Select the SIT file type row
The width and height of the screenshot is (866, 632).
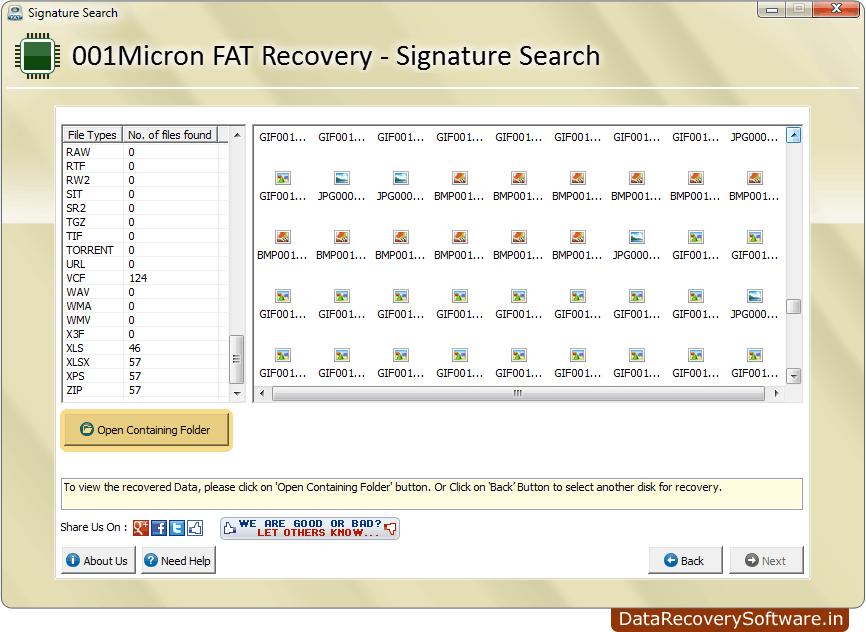pos(145,194)
